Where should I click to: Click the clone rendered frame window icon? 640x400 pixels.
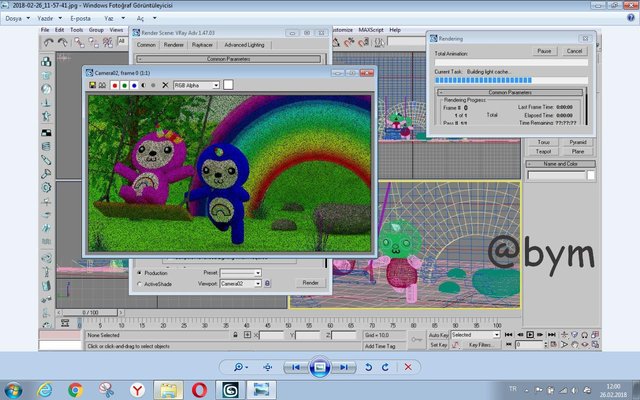[x=102, y=86]
